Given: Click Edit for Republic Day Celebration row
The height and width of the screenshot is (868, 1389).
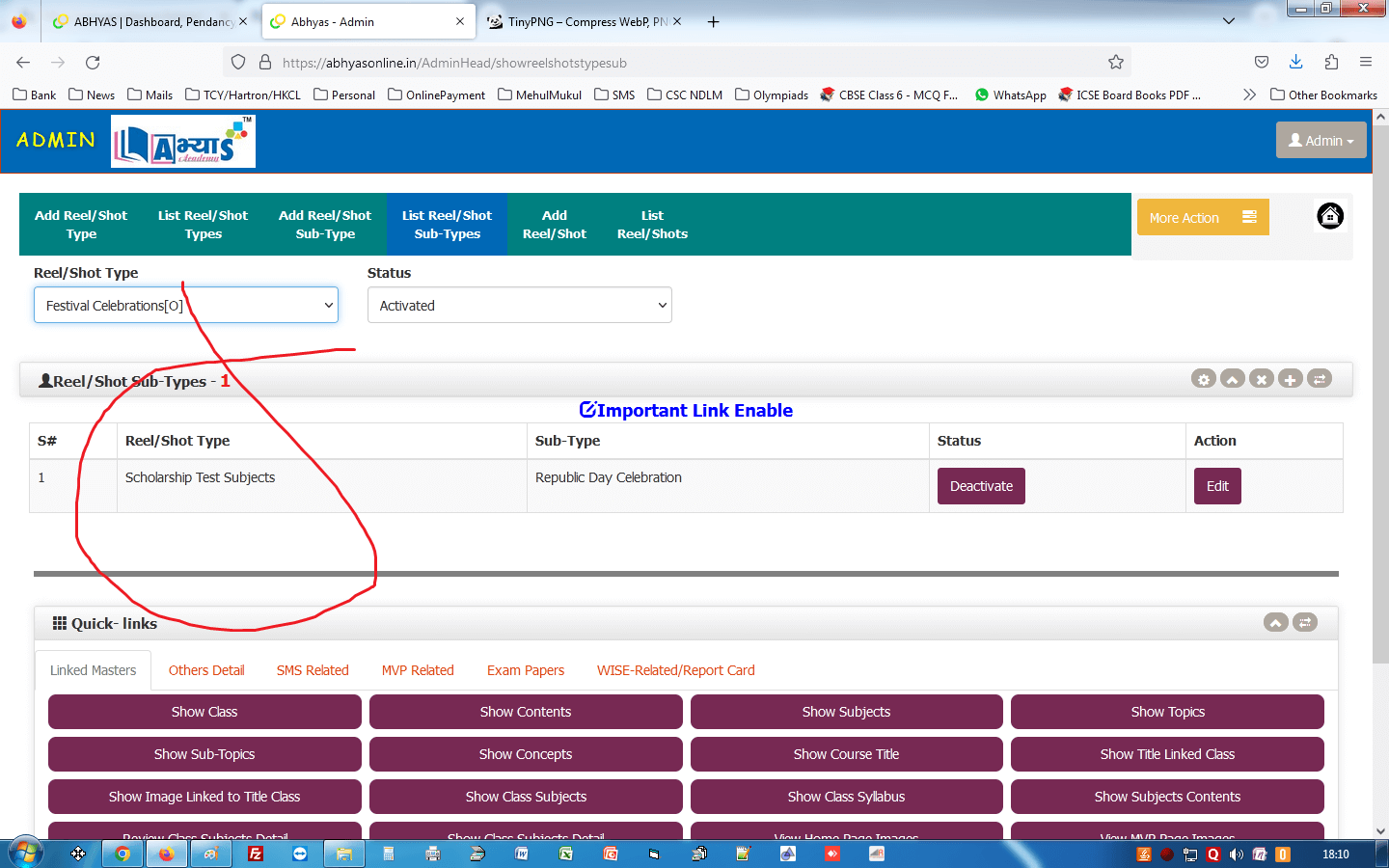Looking at the screenshot, I should 1216,486.
